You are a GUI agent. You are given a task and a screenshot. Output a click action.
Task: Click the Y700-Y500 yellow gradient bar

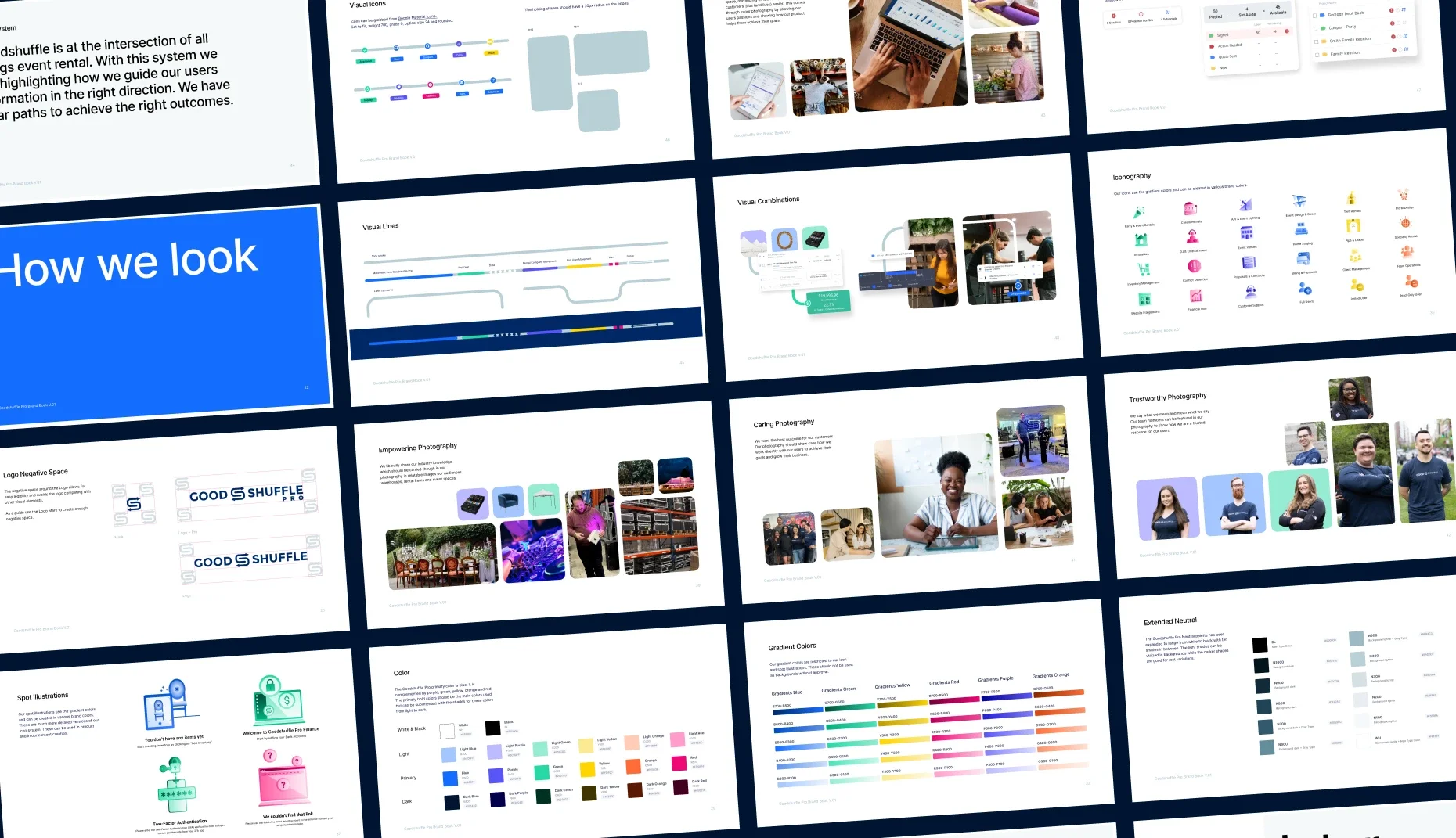tap(902, 703)
